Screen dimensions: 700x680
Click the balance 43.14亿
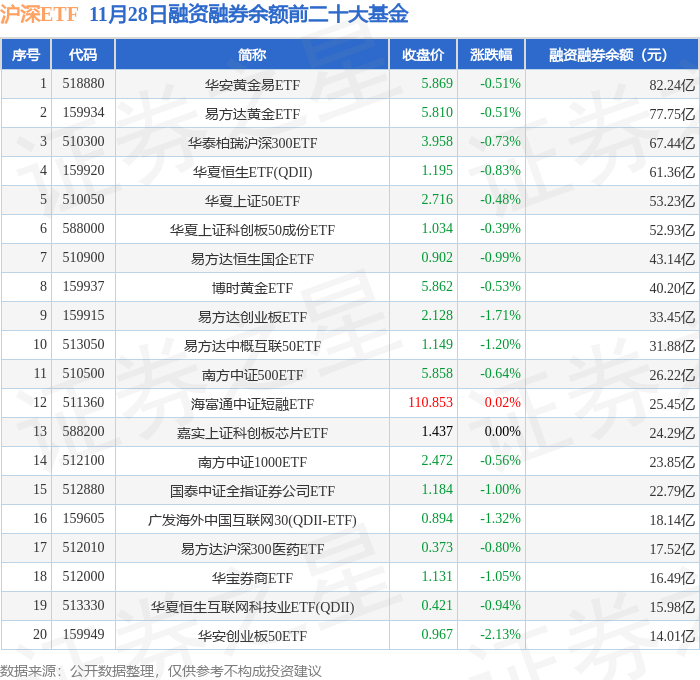672,259
